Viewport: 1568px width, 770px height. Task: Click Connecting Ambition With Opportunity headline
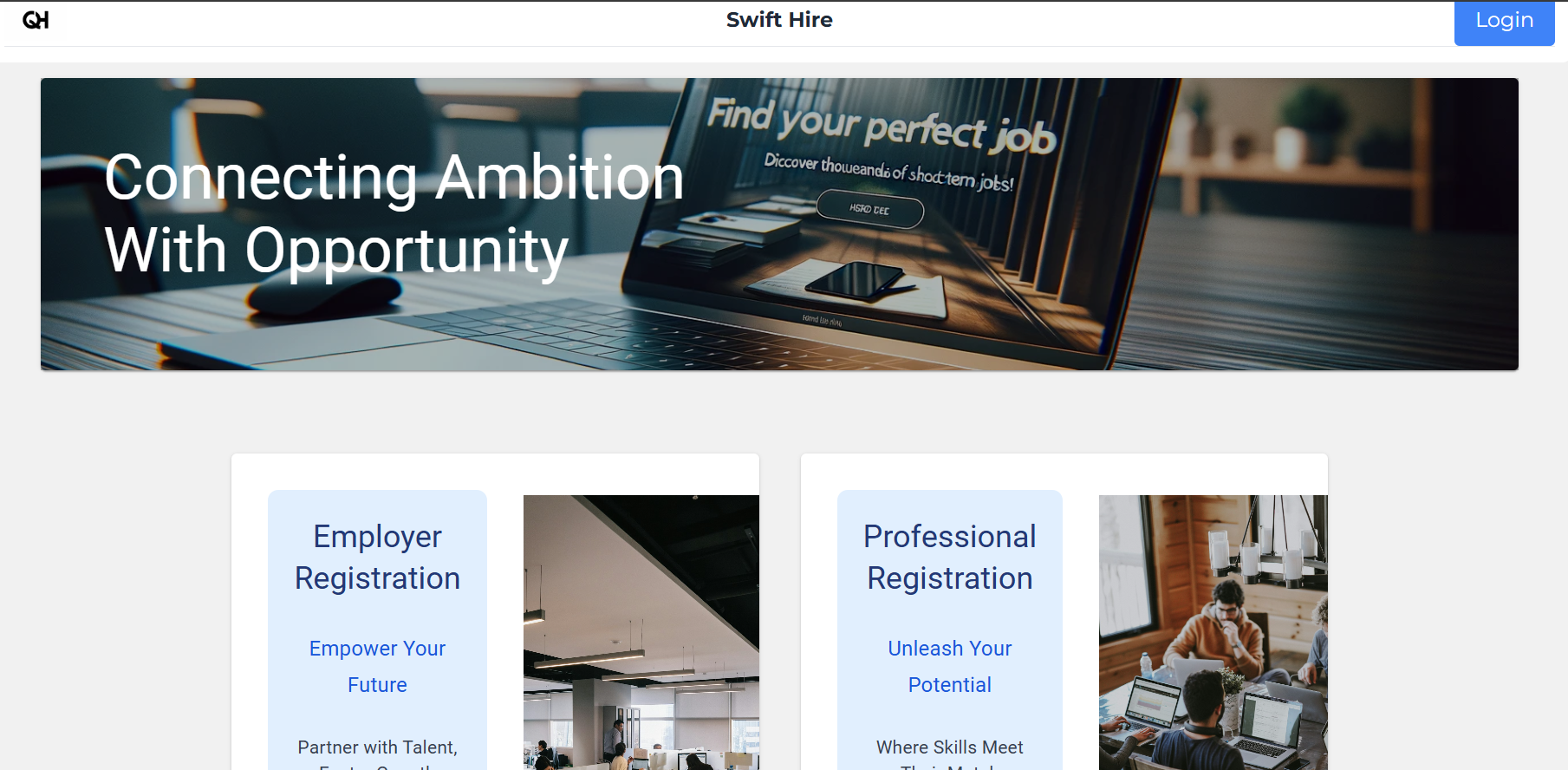[x=394, y=213]
